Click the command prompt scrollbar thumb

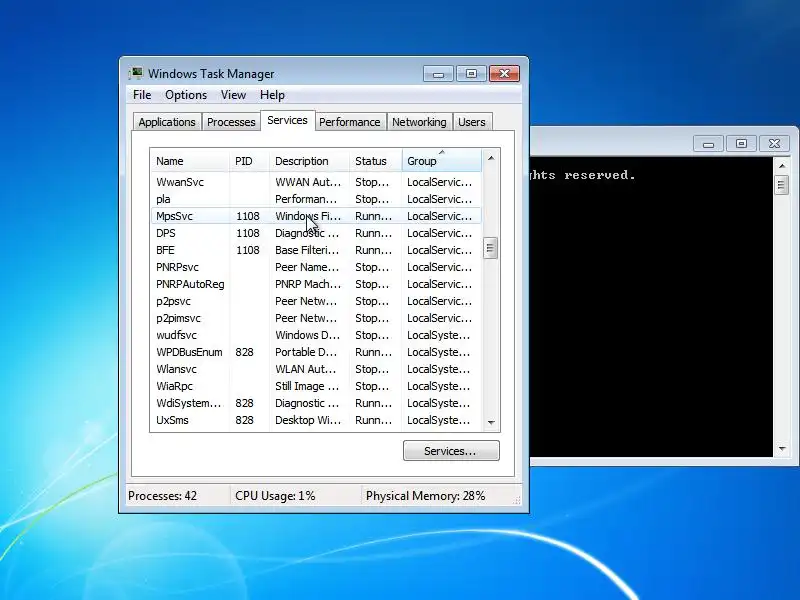(x=782, y=185)
